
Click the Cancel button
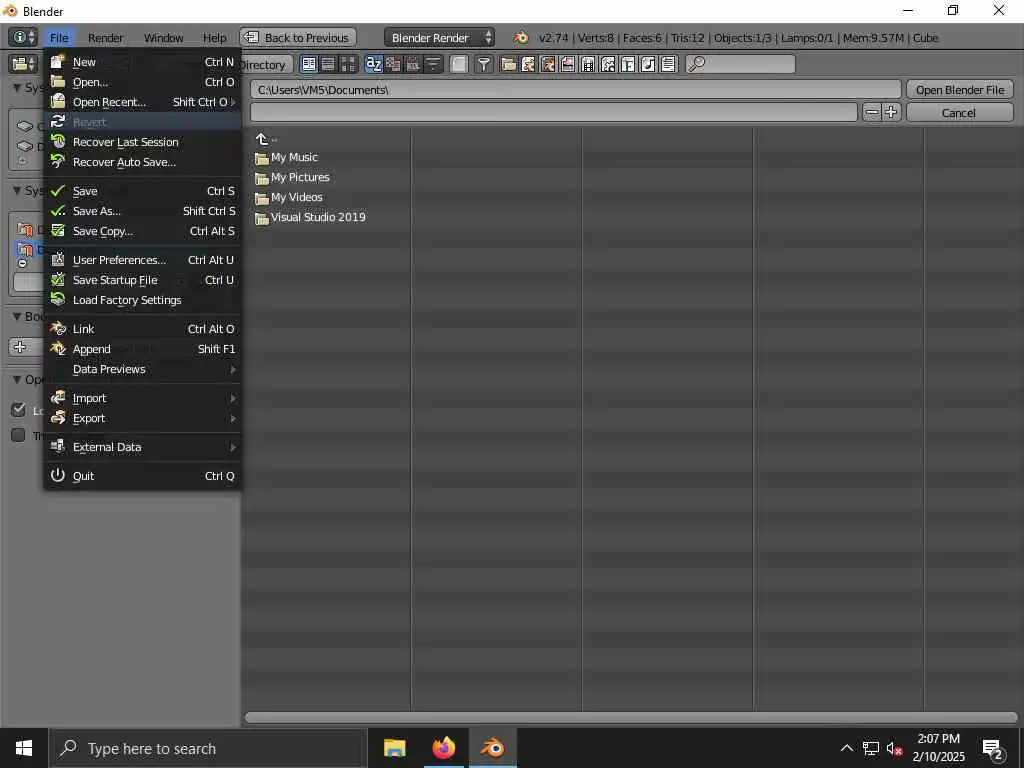tap(960, 112)
